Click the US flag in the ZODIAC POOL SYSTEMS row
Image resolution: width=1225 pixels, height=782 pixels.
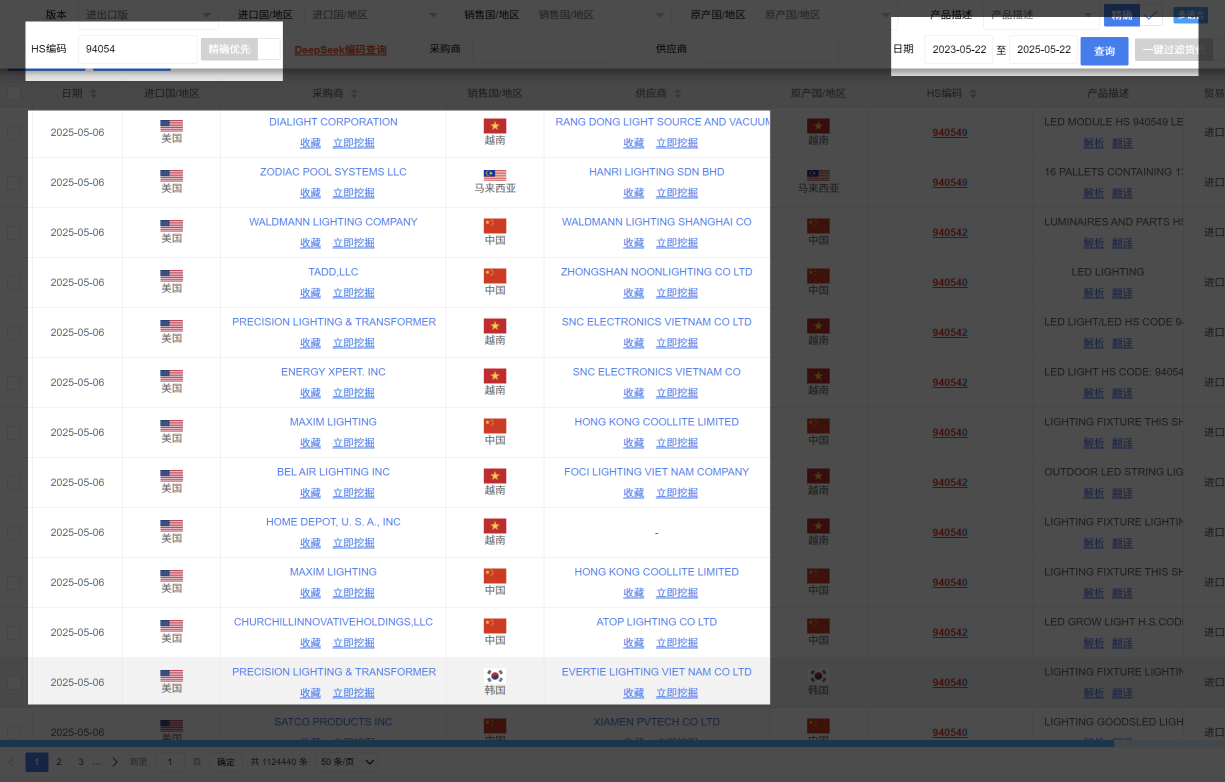172,176
